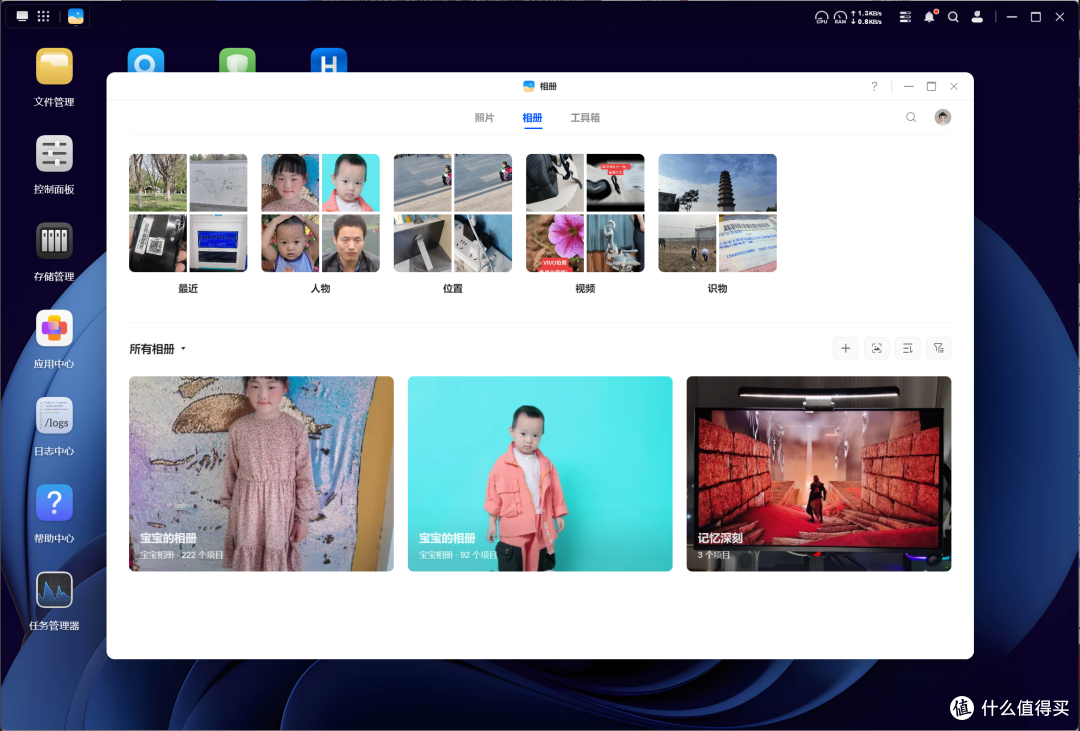This screenshot has height=731, width=1080.
Task: Open the user account icon in top bar
Action: (x=977, y=17)
